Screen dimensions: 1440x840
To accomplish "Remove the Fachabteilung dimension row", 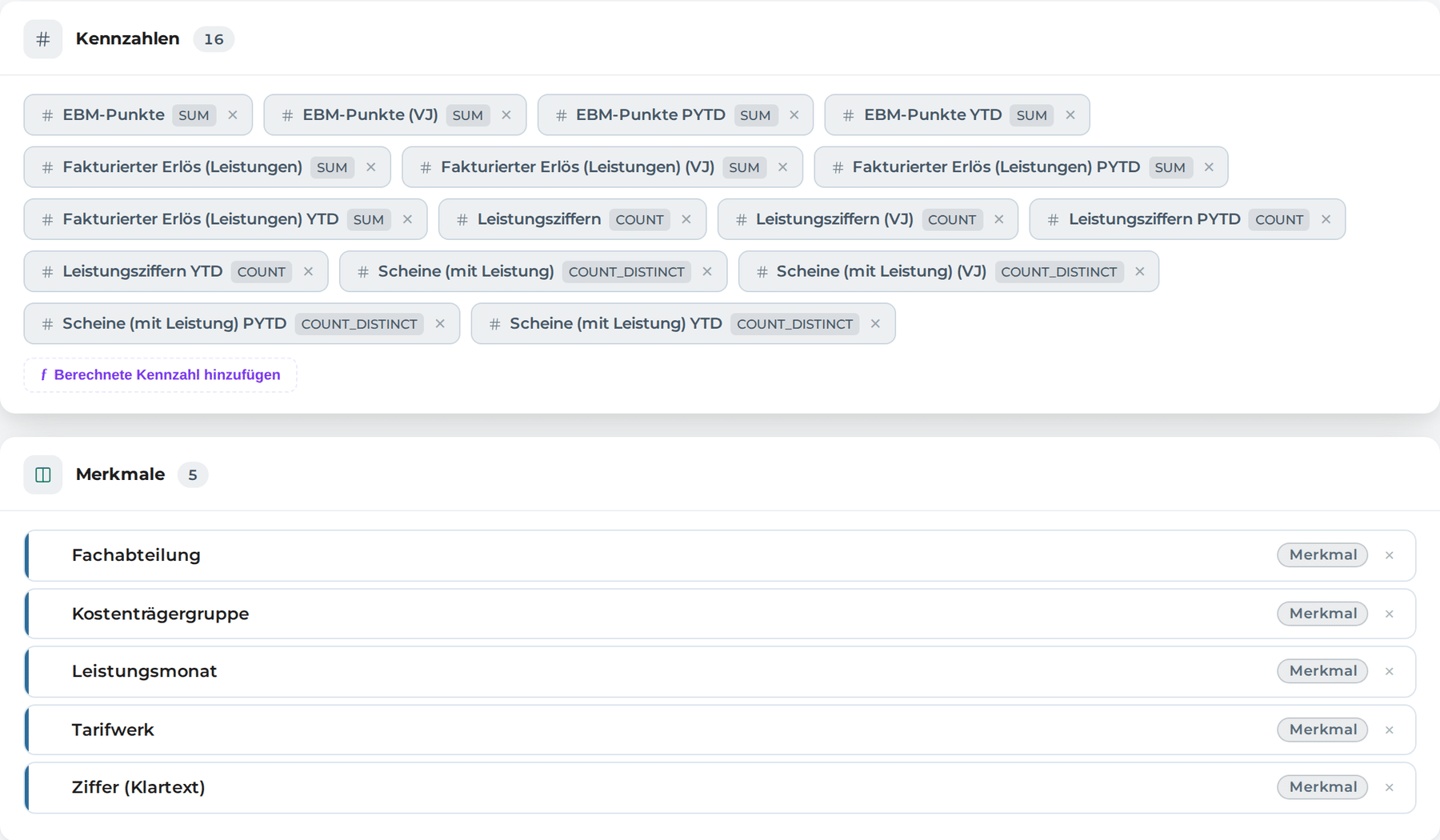I will pos(1390,555).
